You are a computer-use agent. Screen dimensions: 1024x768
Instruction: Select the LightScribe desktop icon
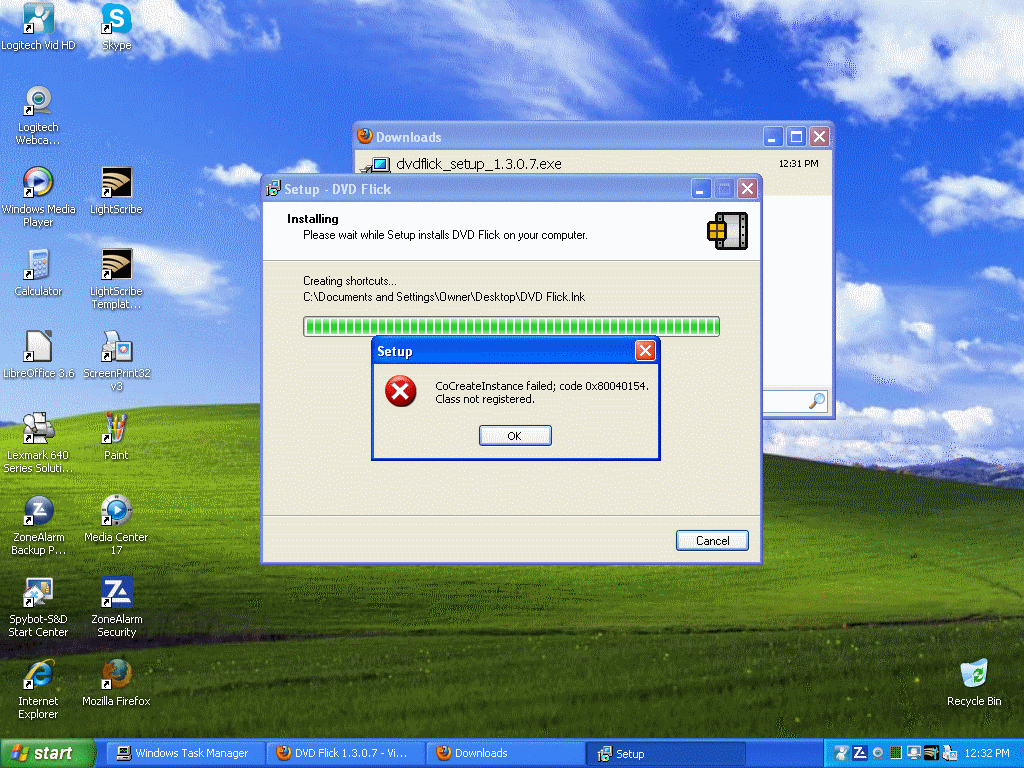coord(116,191)
